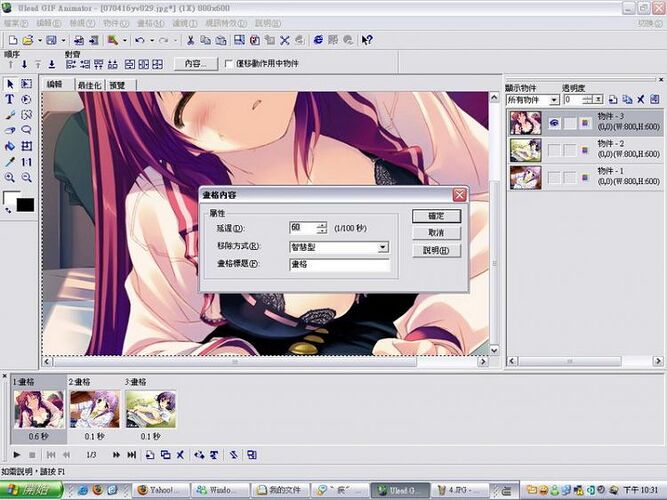Viewport: 667px width, 500px height.
Task: Click the white foreground color swatch
Action: point(11,198)
